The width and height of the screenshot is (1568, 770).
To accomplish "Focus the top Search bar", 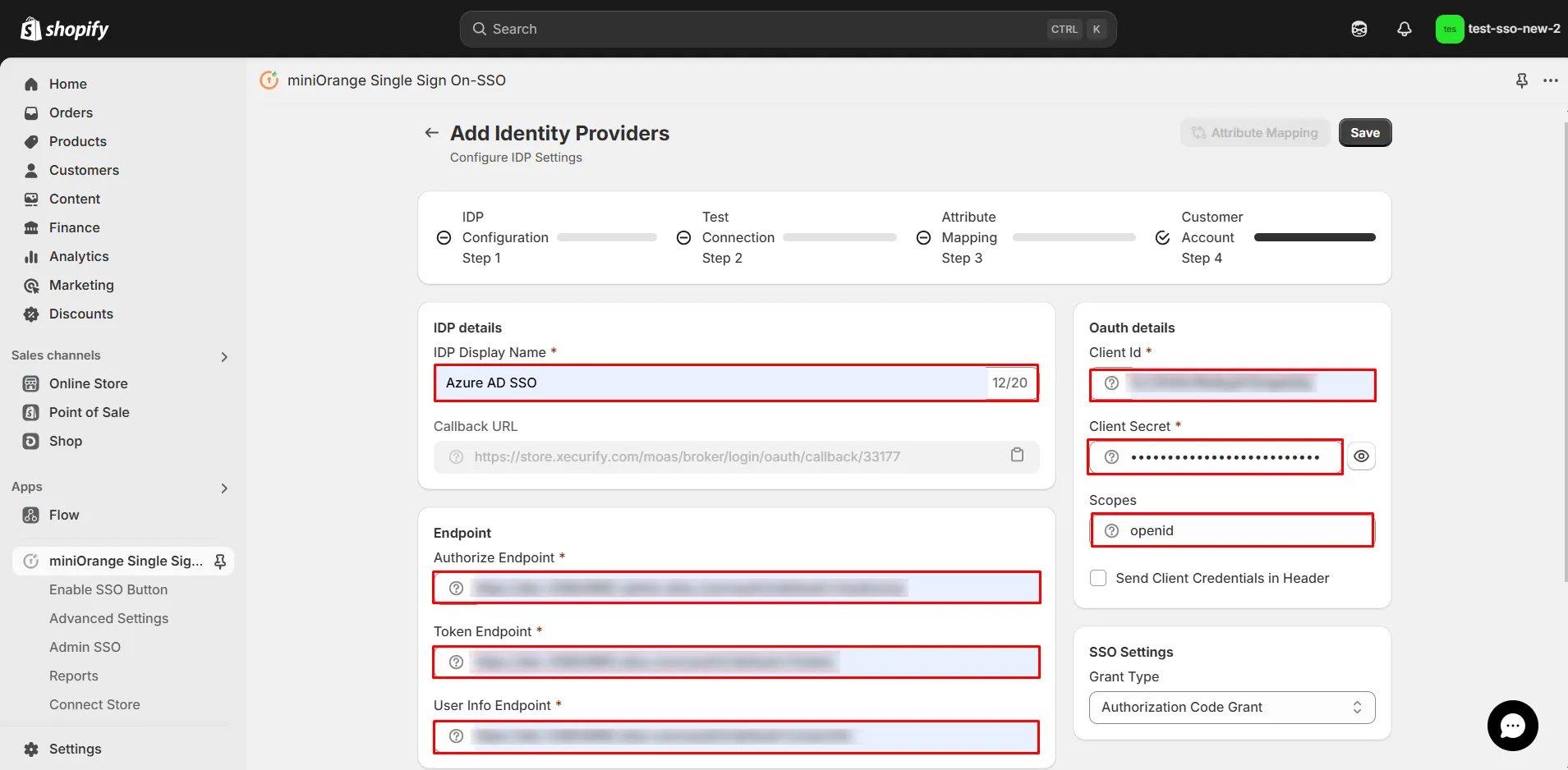I will click(788, 29).
